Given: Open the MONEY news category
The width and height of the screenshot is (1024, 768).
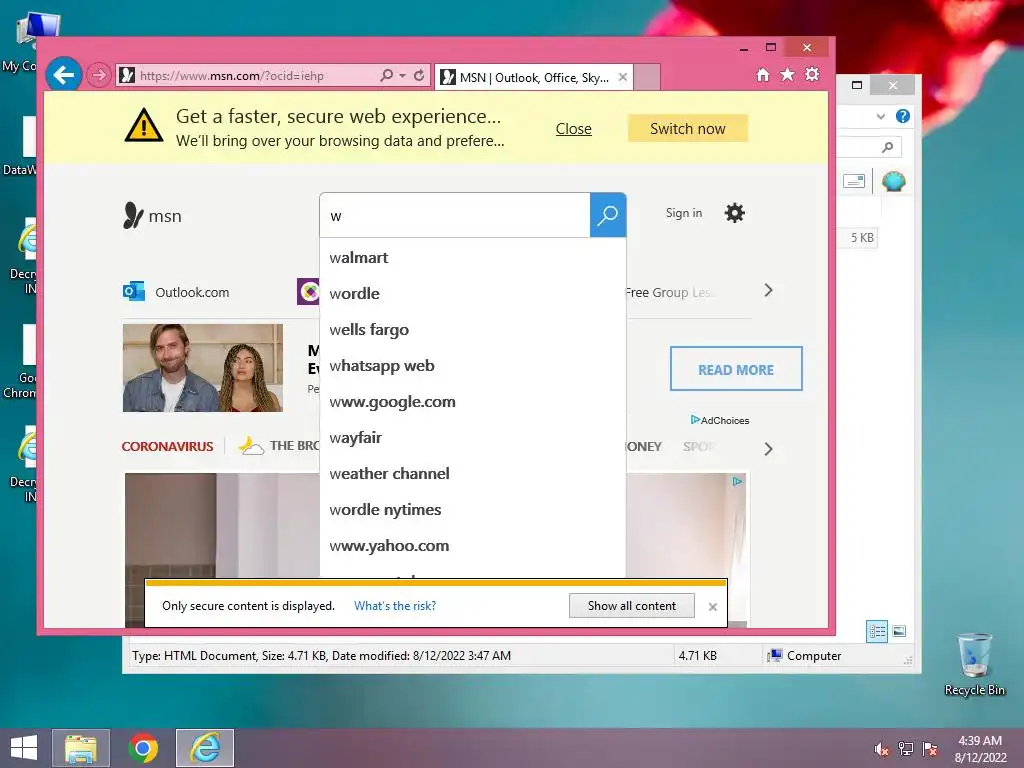Looking at the screenshot, I should pyautogui.click(x=644, y=446).
